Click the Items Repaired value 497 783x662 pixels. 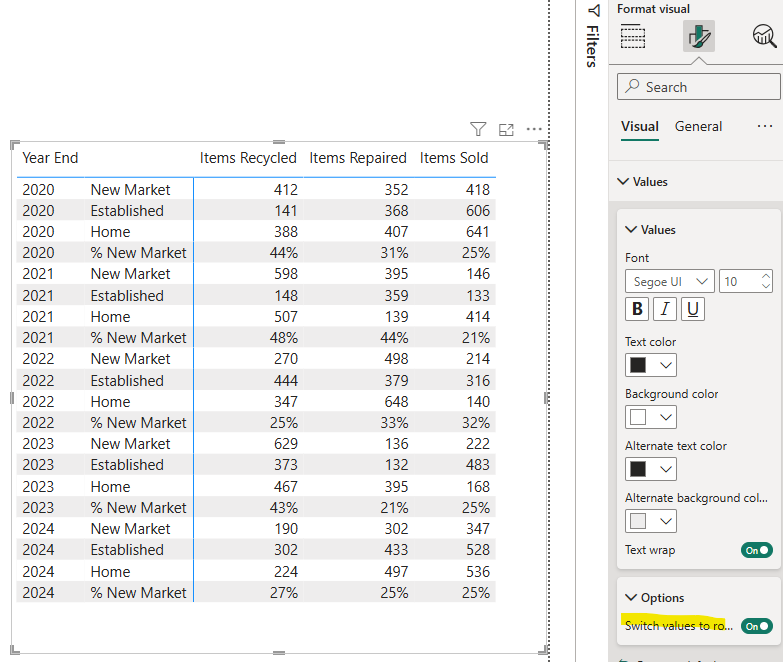tap(396, 572)
